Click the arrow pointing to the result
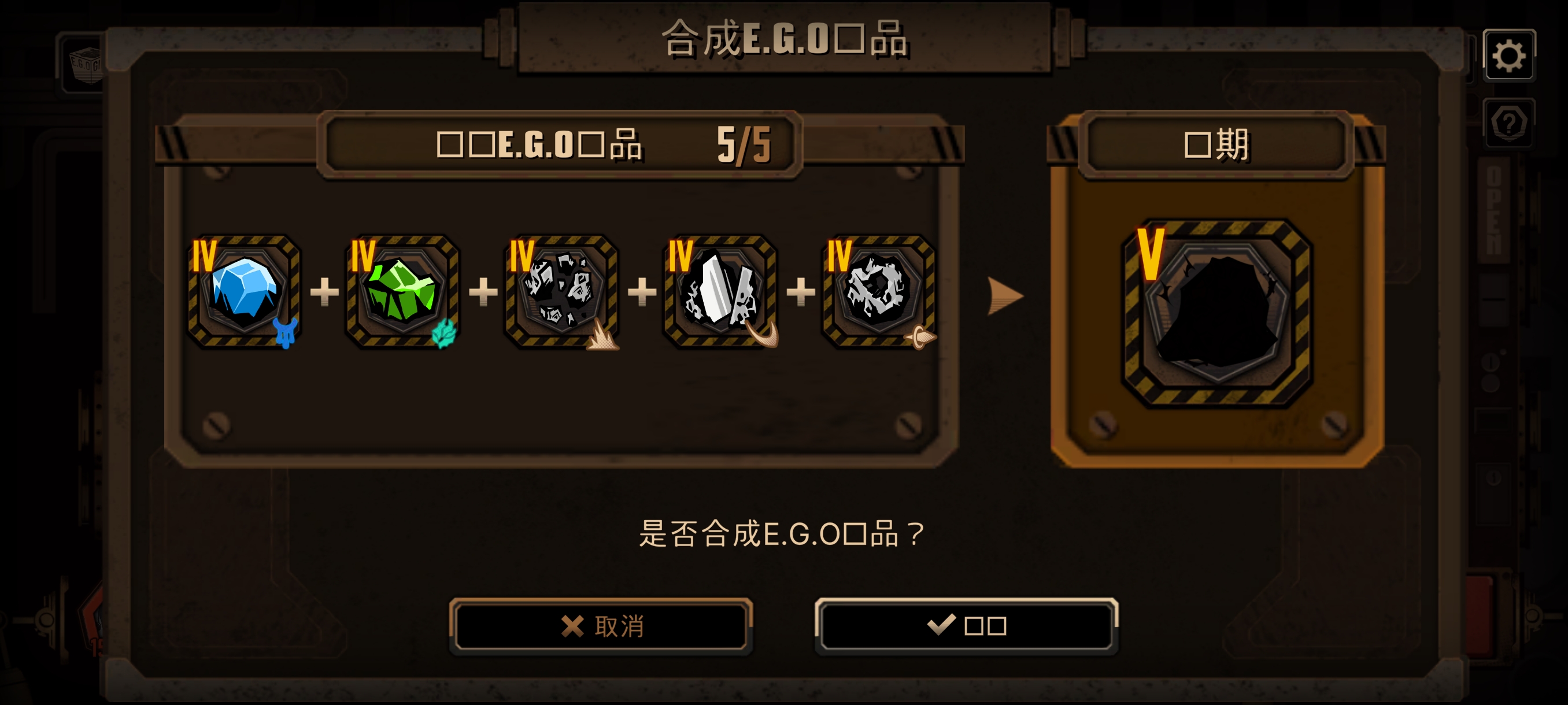 click(1004, 296)
